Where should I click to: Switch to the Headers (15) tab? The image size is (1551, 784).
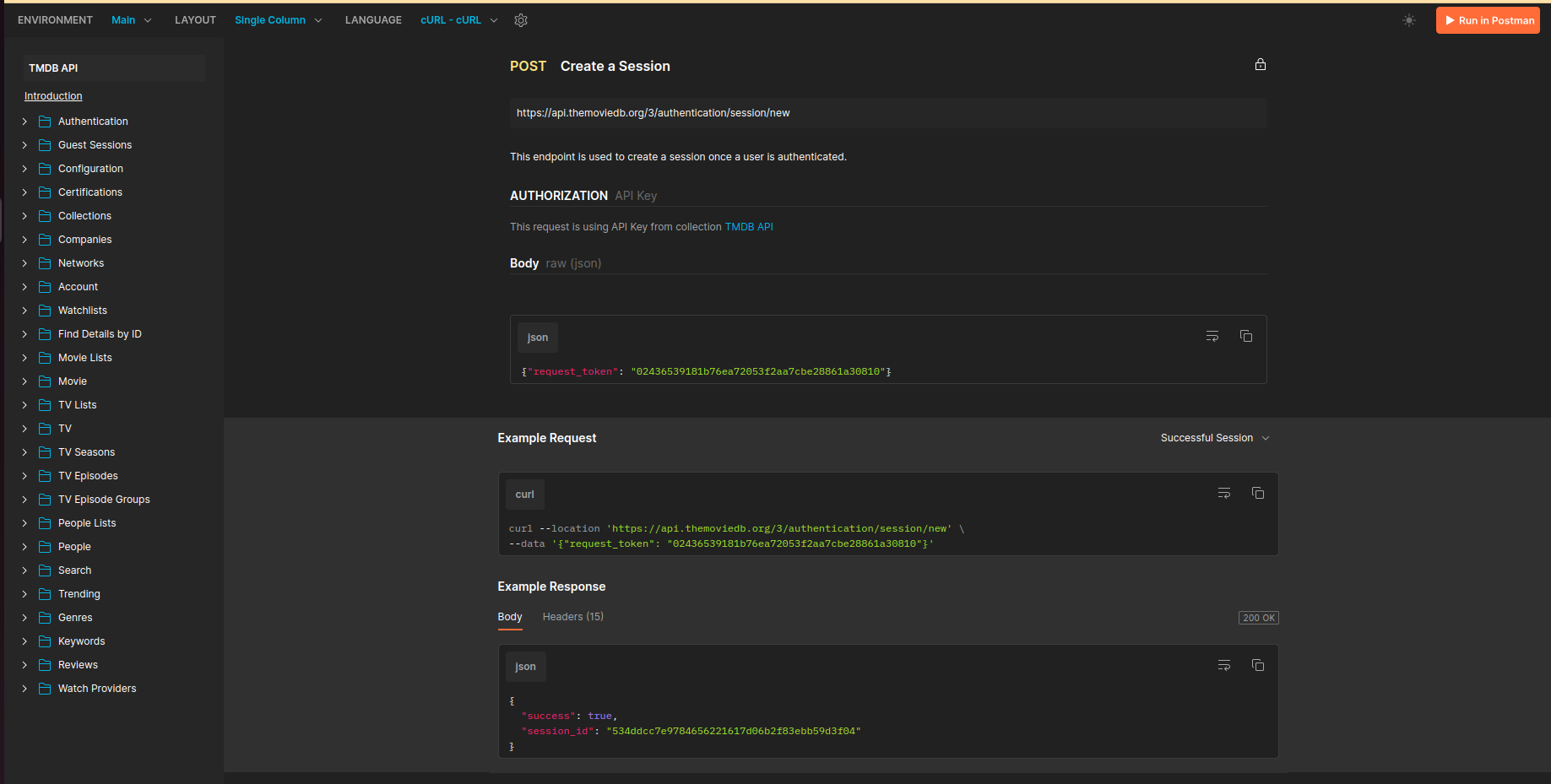pyautogui.click(x=573, y=617)
